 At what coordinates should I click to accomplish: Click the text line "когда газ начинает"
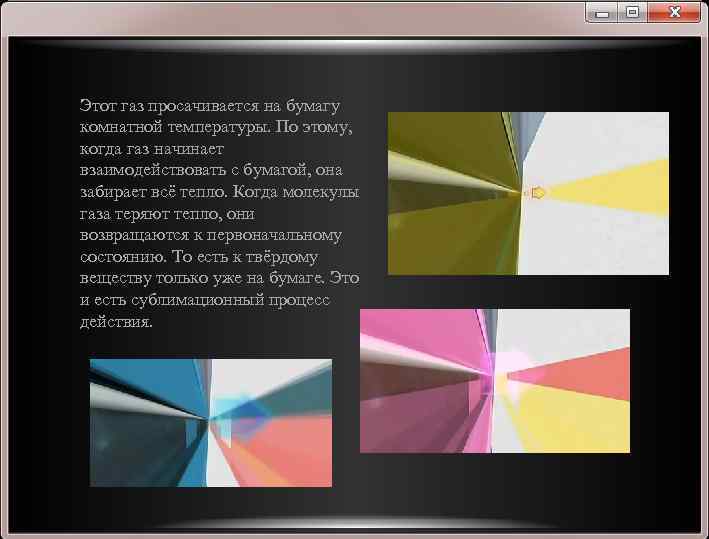click(151, 149)
